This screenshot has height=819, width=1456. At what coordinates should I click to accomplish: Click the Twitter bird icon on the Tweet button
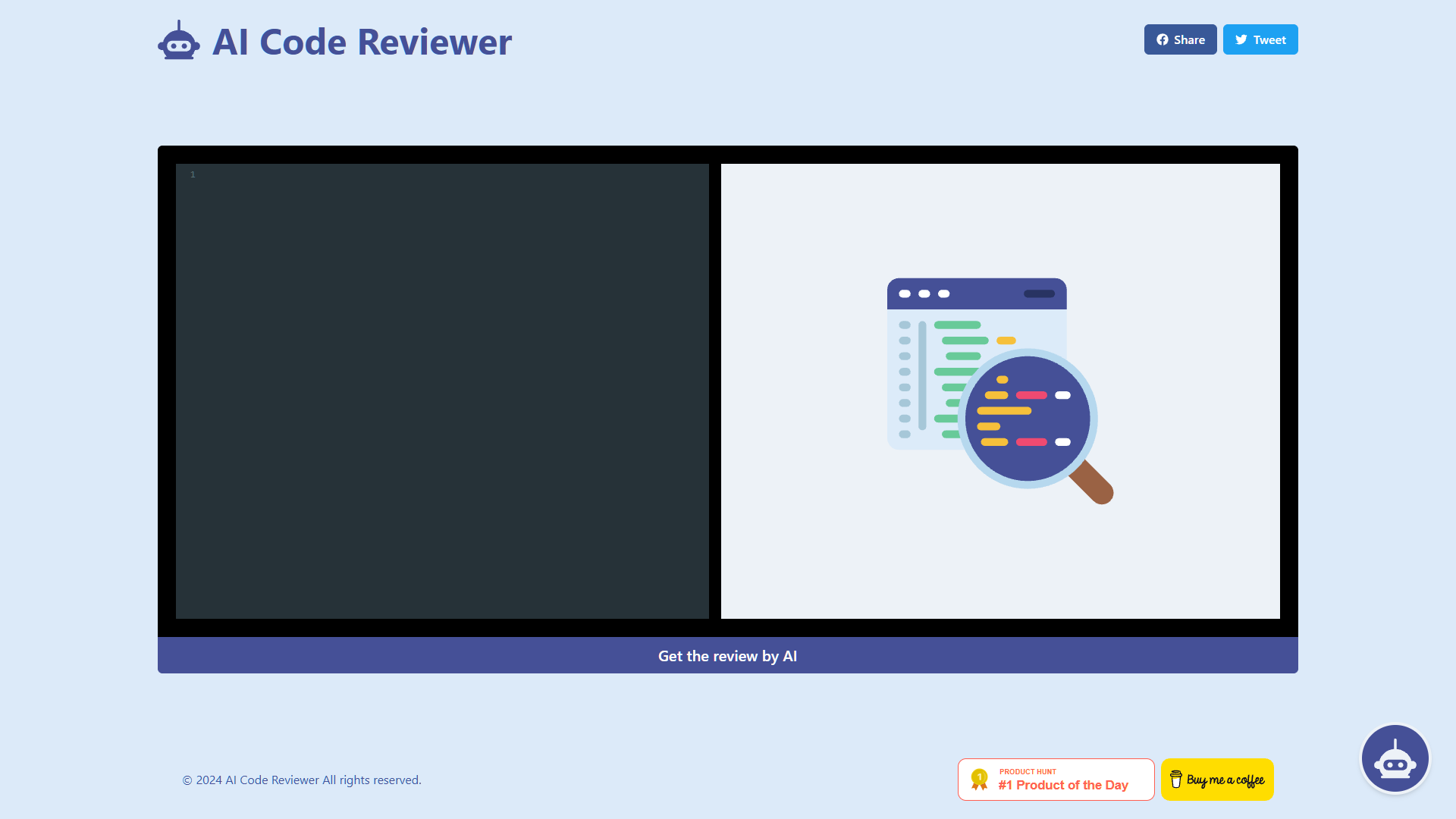[1241, 39]
